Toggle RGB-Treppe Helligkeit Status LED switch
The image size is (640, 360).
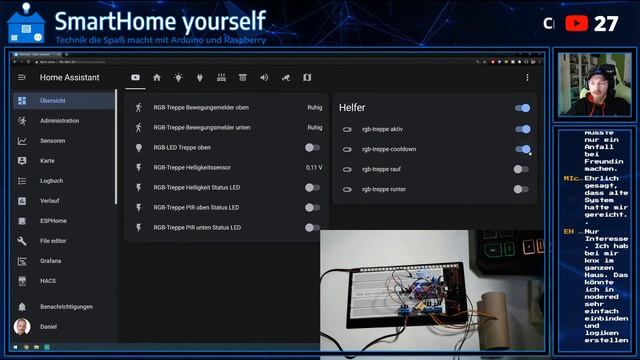click(x=312, y=187)
